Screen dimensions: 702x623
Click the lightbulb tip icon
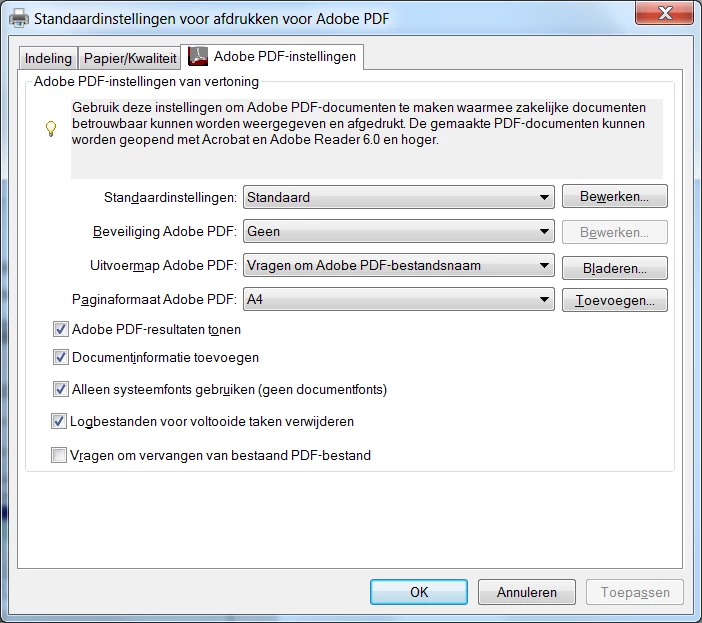click(x=51, y=129)
